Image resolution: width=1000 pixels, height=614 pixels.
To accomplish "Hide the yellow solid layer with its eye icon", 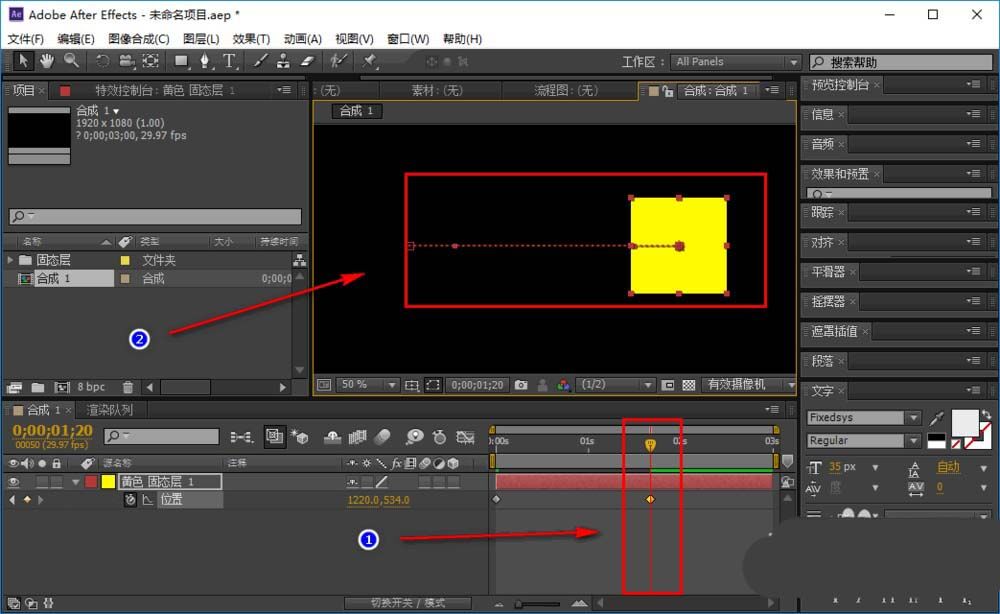I will 14,482.
